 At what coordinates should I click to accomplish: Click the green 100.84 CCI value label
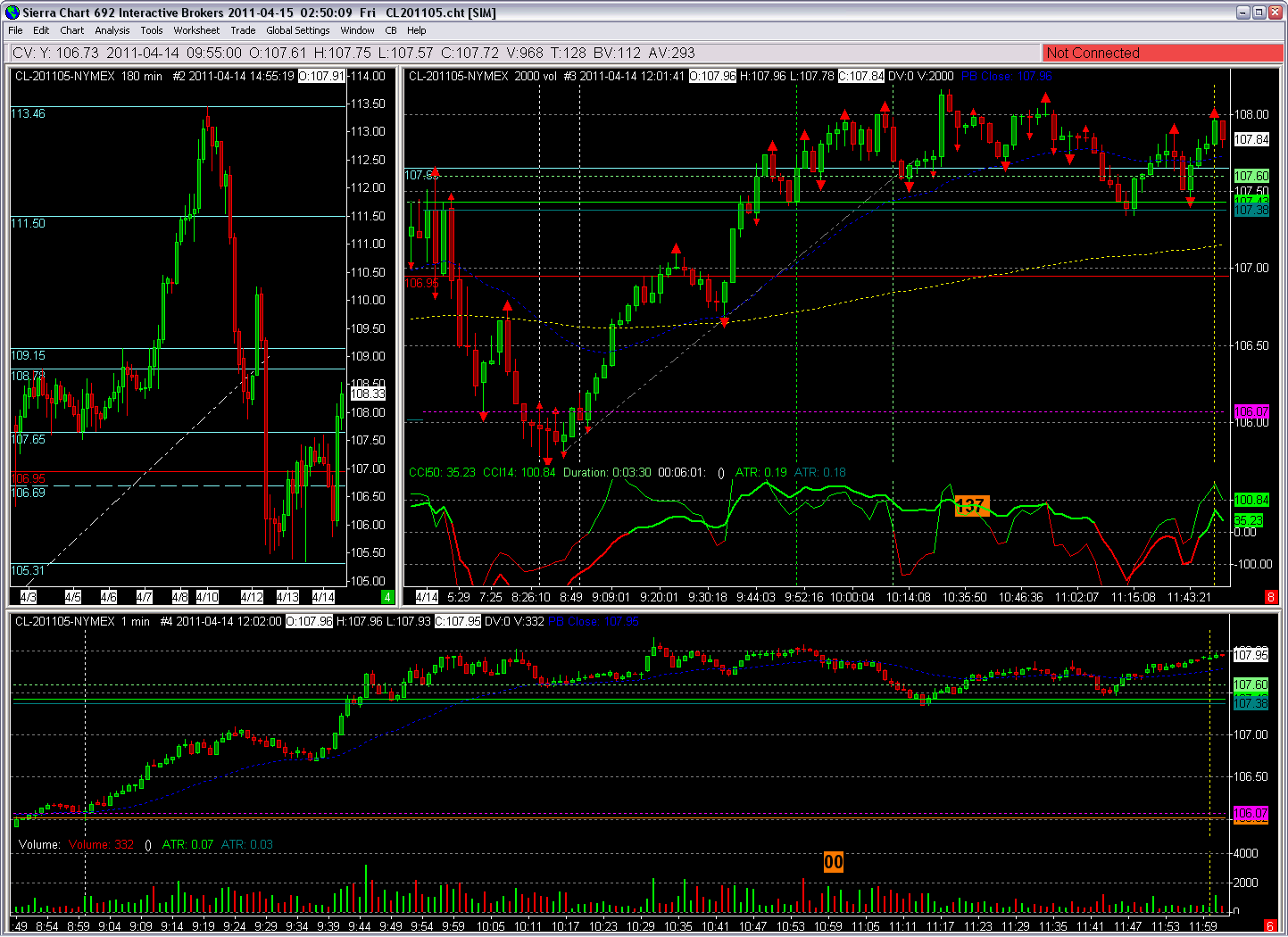[x=1251, y=500]
